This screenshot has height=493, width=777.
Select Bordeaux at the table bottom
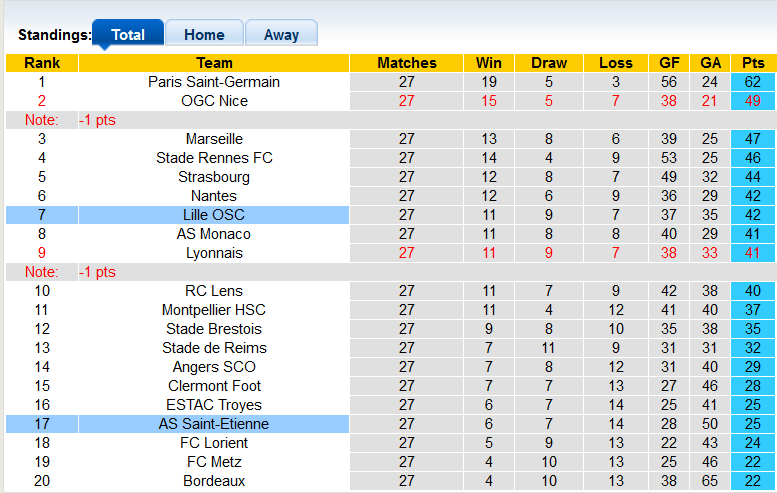point(214,481)
